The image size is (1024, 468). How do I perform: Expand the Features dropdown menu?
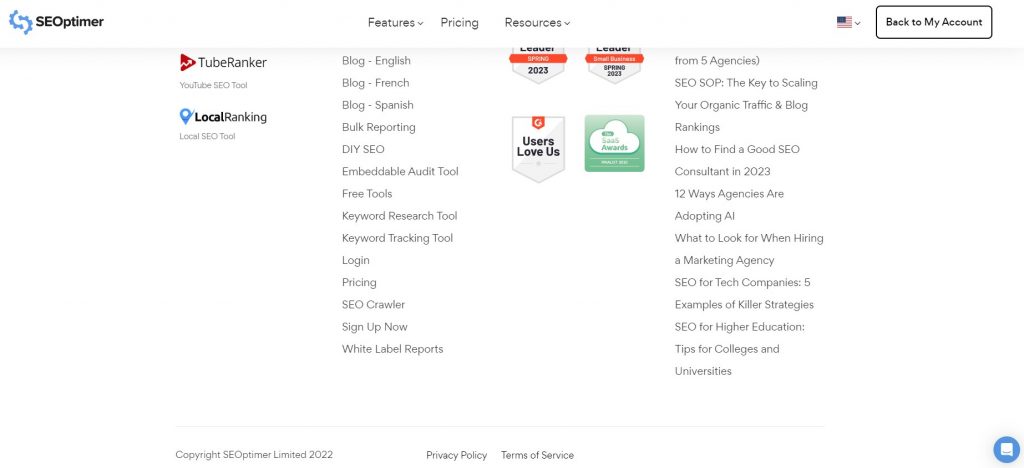point(395,23)
